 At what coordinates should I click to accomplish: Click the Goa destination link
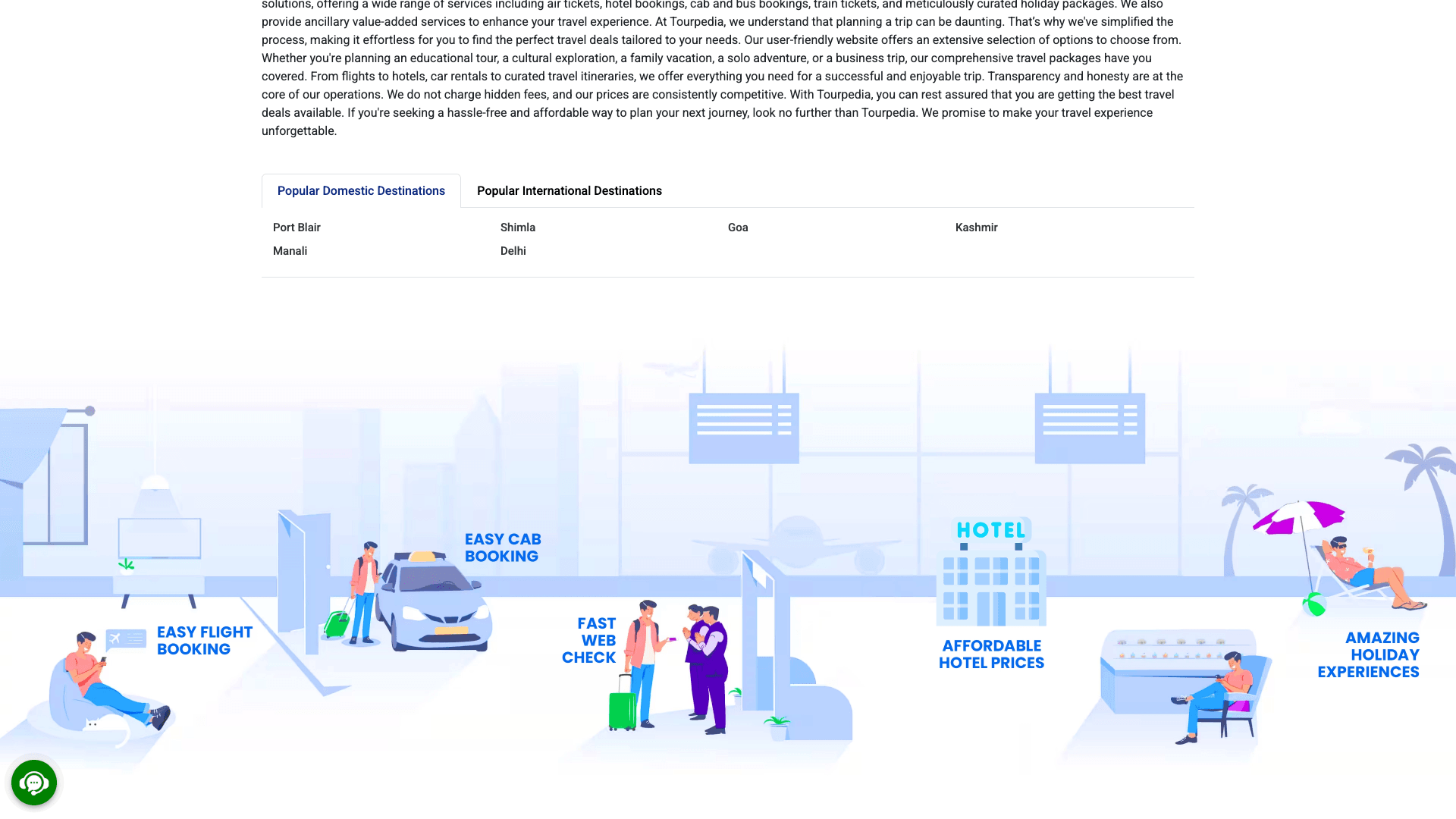coord(737,227)
